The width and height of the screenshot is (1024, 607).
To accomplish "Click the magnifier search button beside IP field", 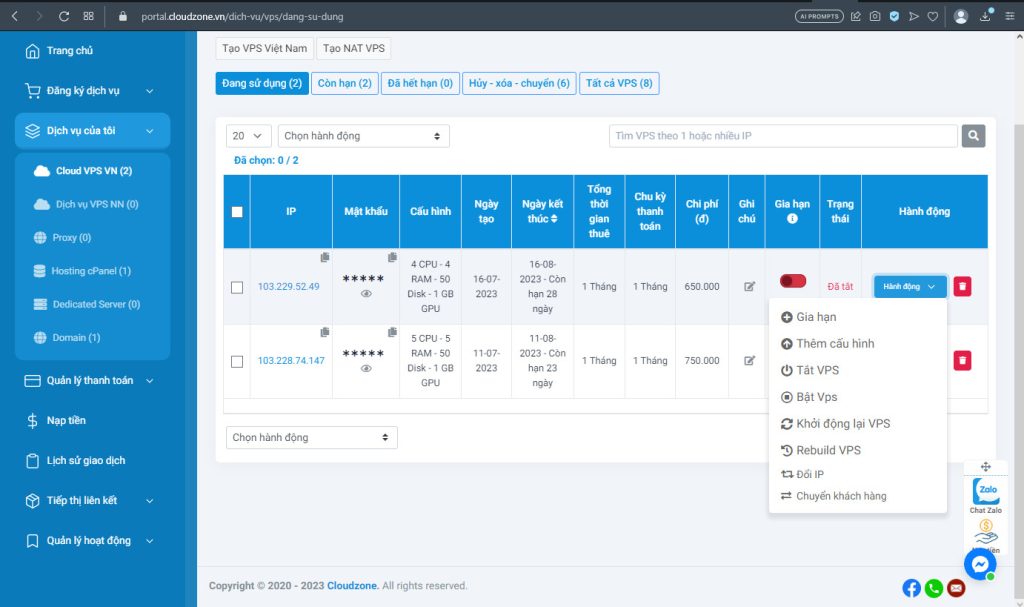I will [x=973, y=136].
